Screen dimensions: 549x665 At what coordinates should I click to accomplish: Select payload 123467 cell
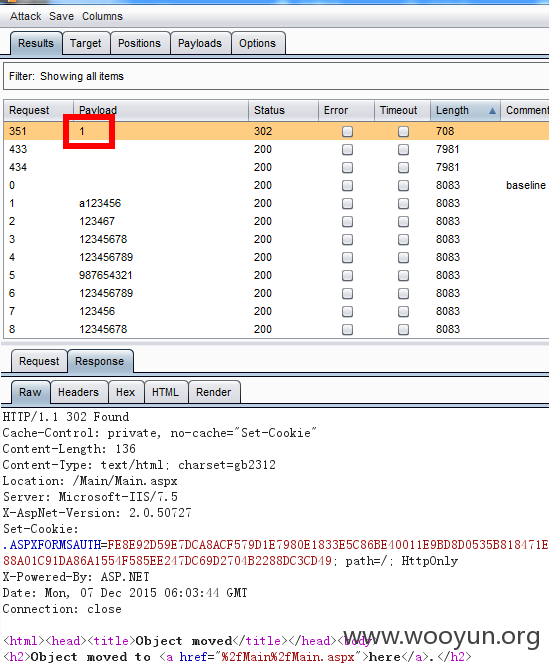coord(97,221)
